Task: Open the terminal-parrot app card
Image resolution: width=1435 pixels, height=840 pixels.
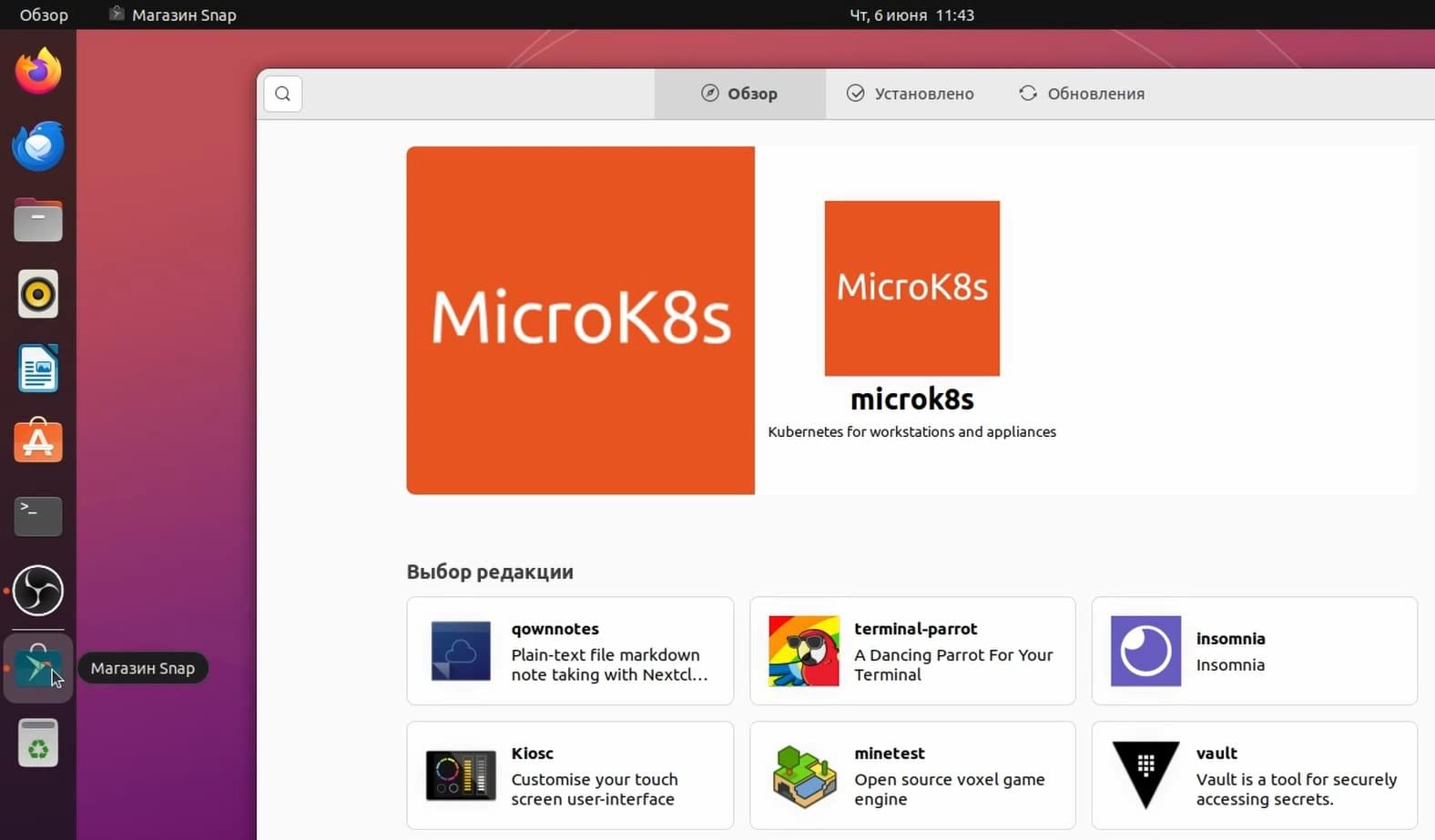Action: pyautogui.click(x=912, y=651)
